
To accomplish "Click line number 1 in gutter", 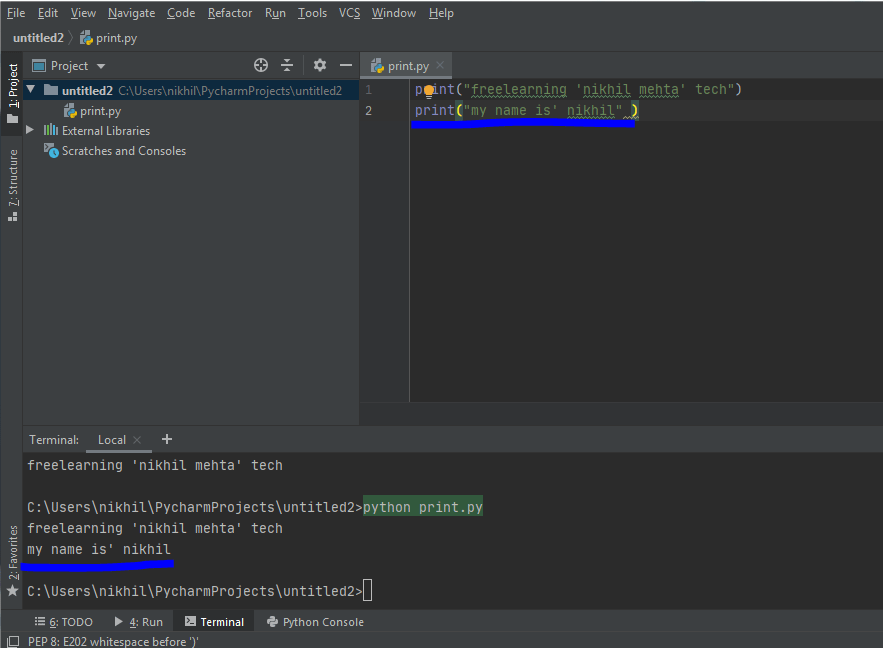I will pos(368,90).
